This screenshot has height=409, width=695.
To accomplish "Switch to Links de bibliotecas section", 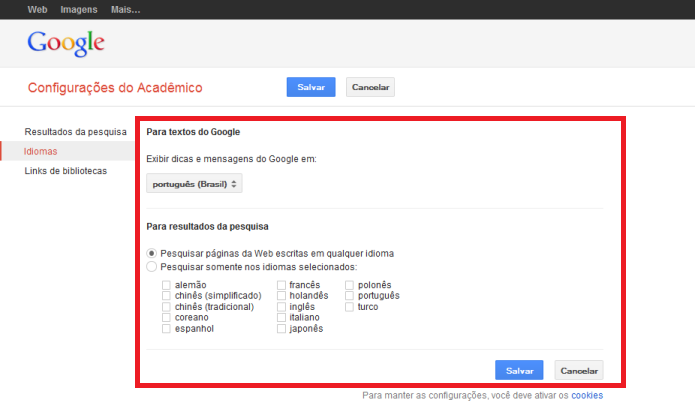I will click(66, 171).
